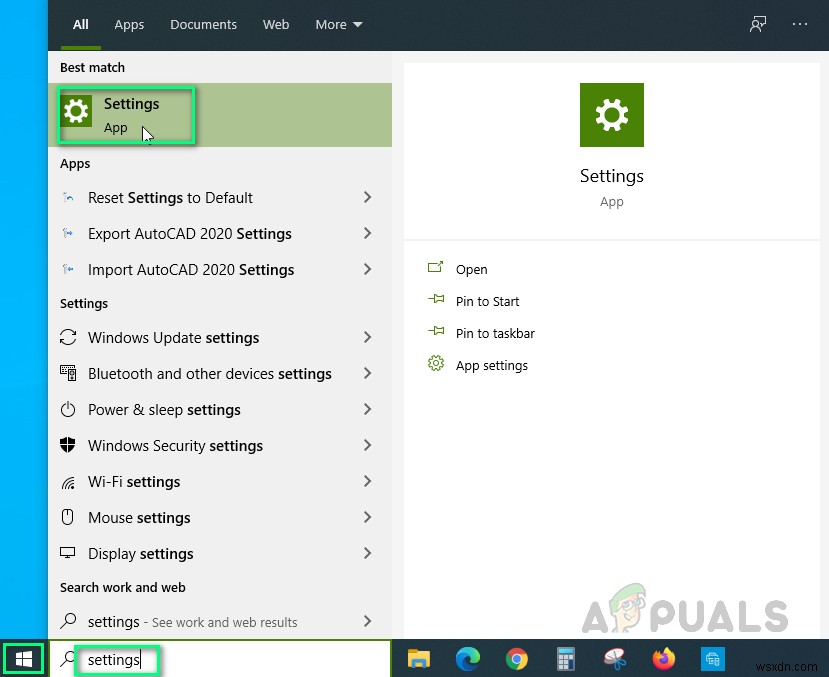Viewport: 829px width, 677px height.
Task: Click the Pin to taskbar pushpin icon
Action: coord(436,333)
